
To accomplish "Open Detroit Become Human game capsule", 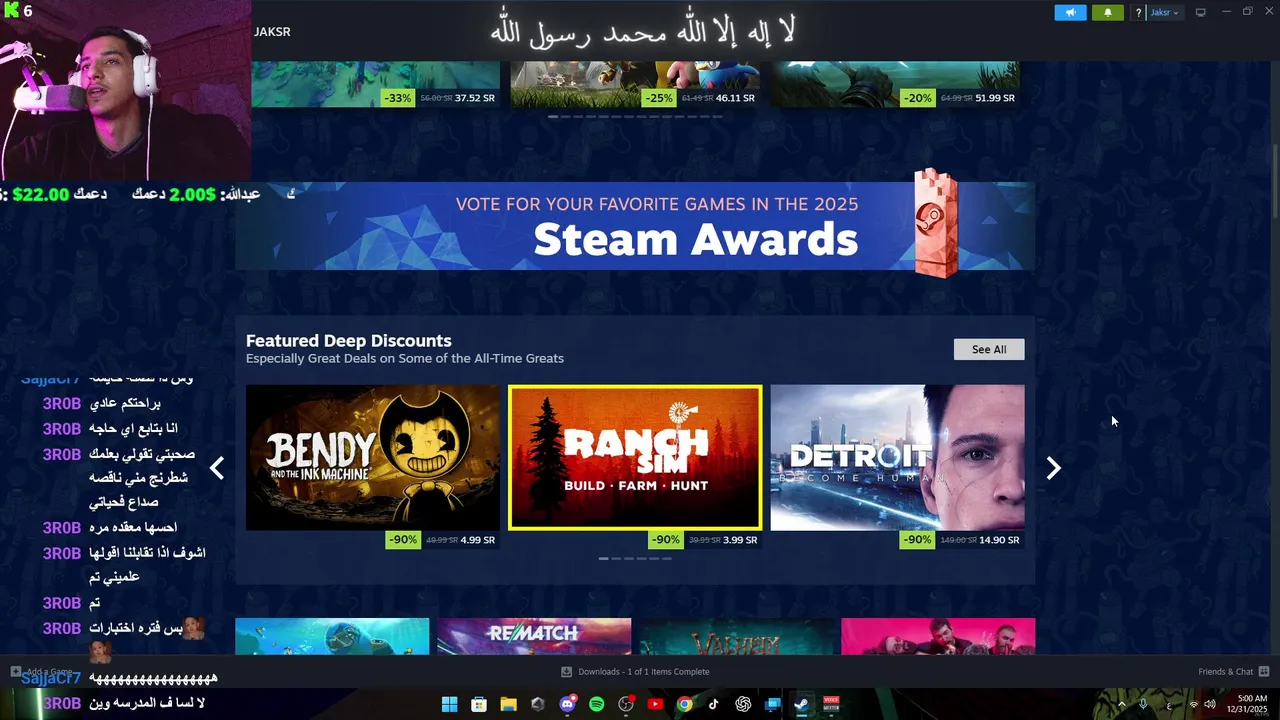I will pyautogui.click(x=897, y=457).
